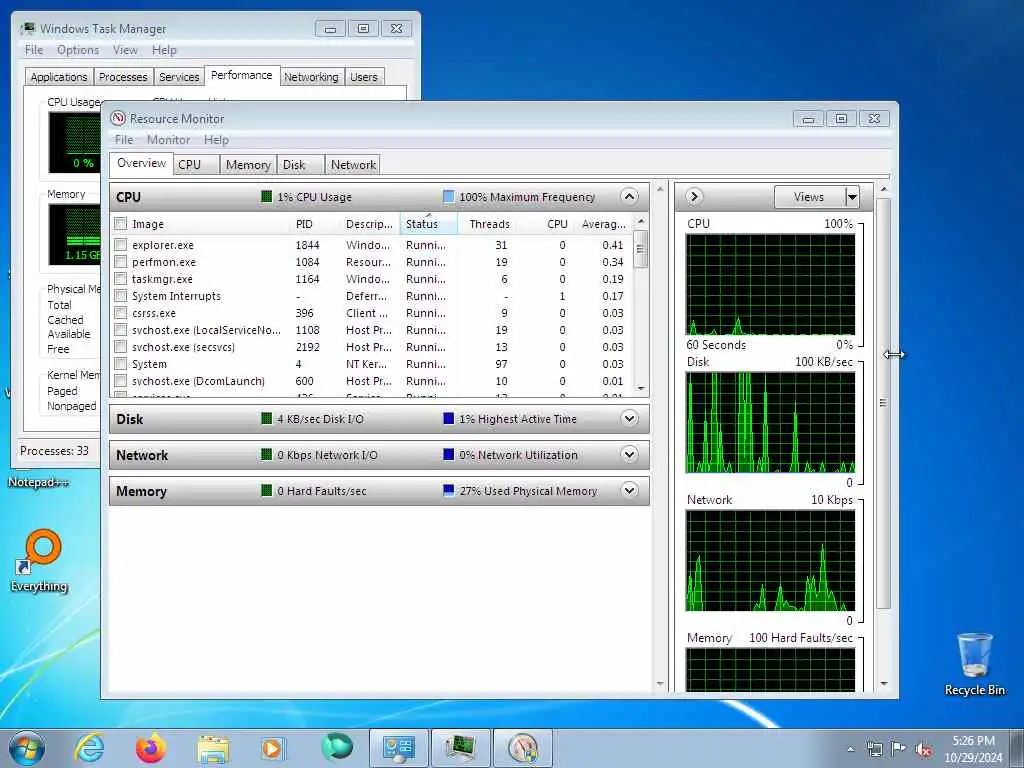Viewport: 1024px width, 768px height.
Task: Show hidden tray icons arrow
Action: click(850, 750)
